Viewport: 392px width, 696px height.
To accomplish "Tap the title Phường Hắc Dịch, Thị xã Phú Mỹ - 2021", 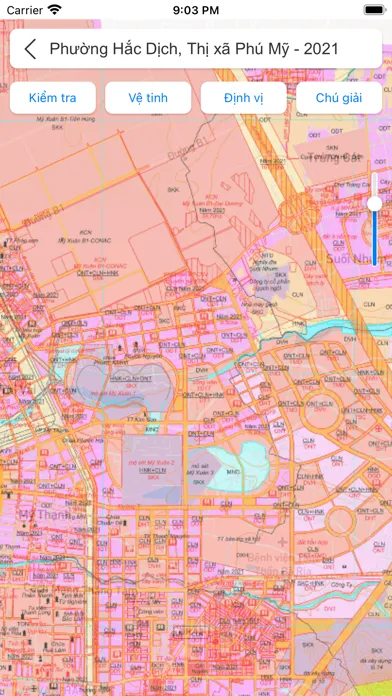I will tap(194, 49).
